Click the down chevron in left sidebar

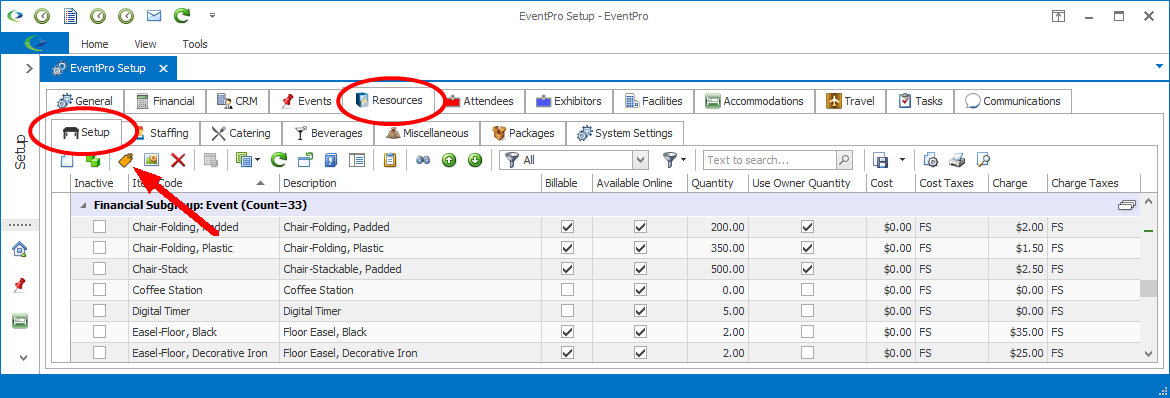23,358
